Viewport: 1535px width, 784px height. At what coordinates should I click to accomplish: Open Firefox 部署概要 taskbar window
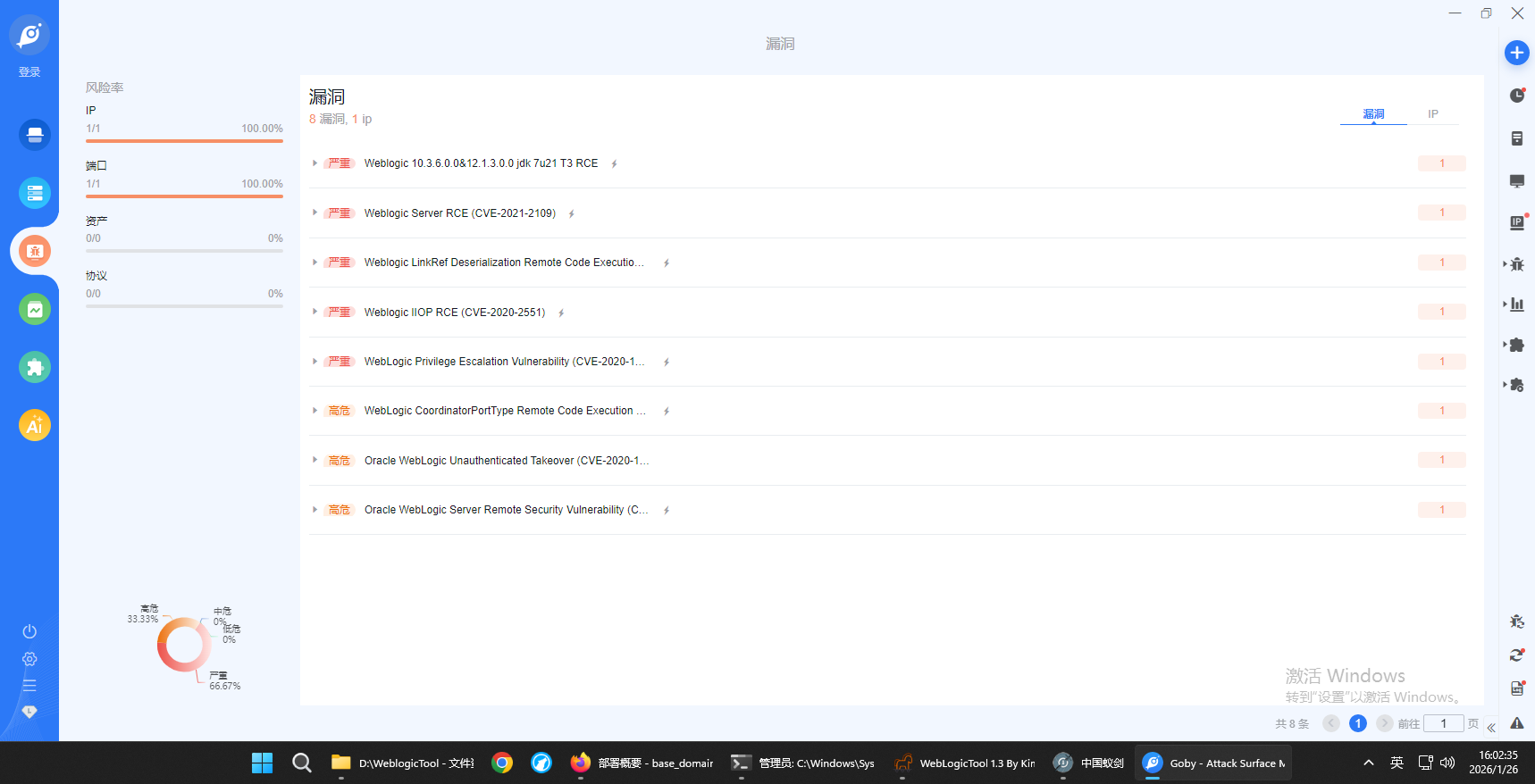[x=642, y=763]
